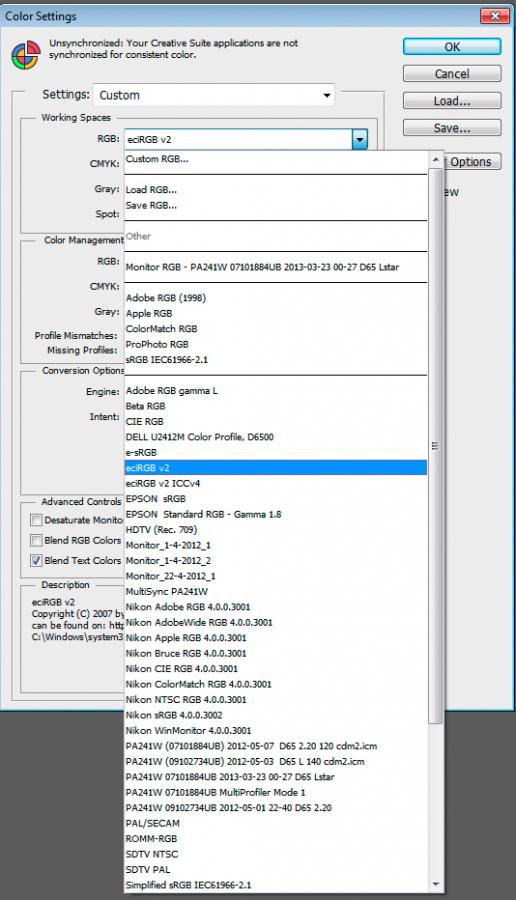The width and height of the screenshot is (516, 900).
Task: Select Save RGB... entry
Action: pyautogui.click(x=276, y=205)
